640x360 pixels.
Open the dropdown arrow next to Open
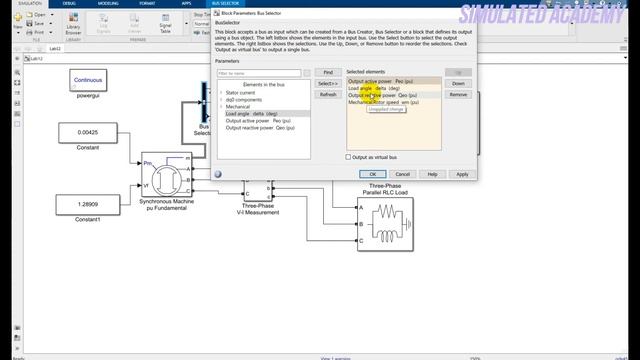pos(52,15)
